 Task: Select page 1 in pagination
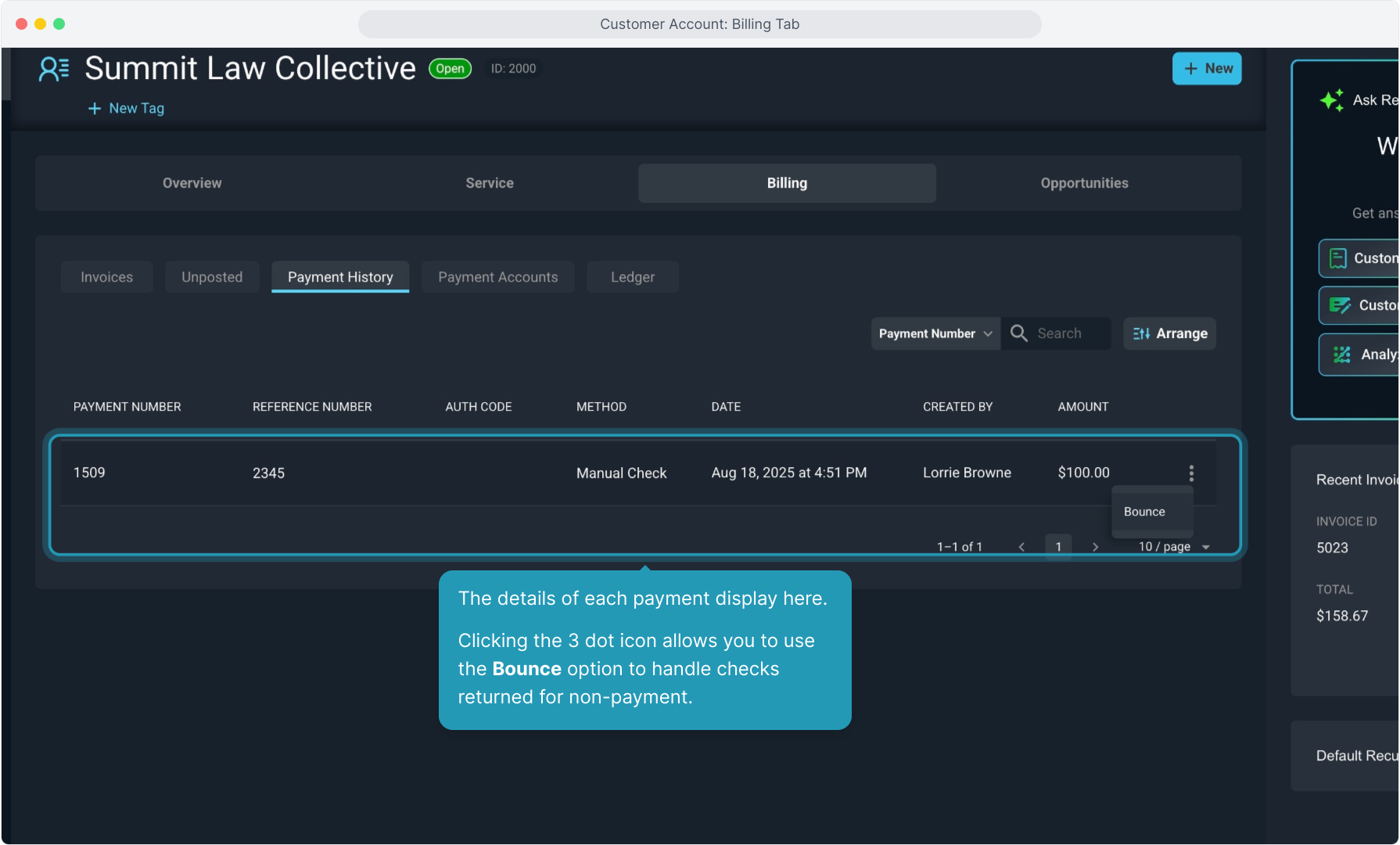pos(1058,547)
